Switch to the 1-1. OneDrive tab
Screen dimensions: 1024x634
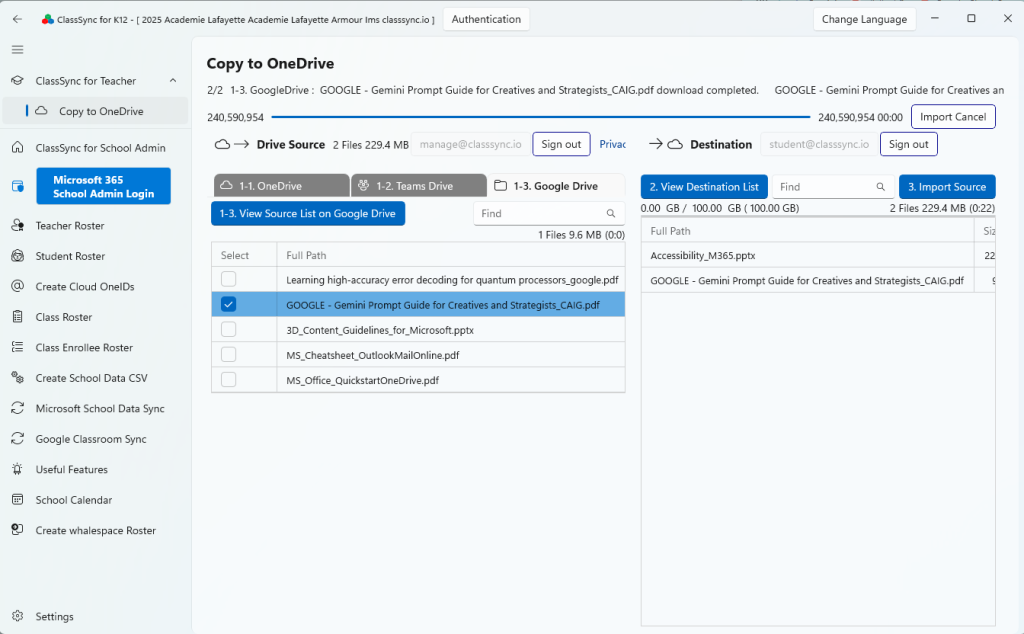[x=281, y=185]
